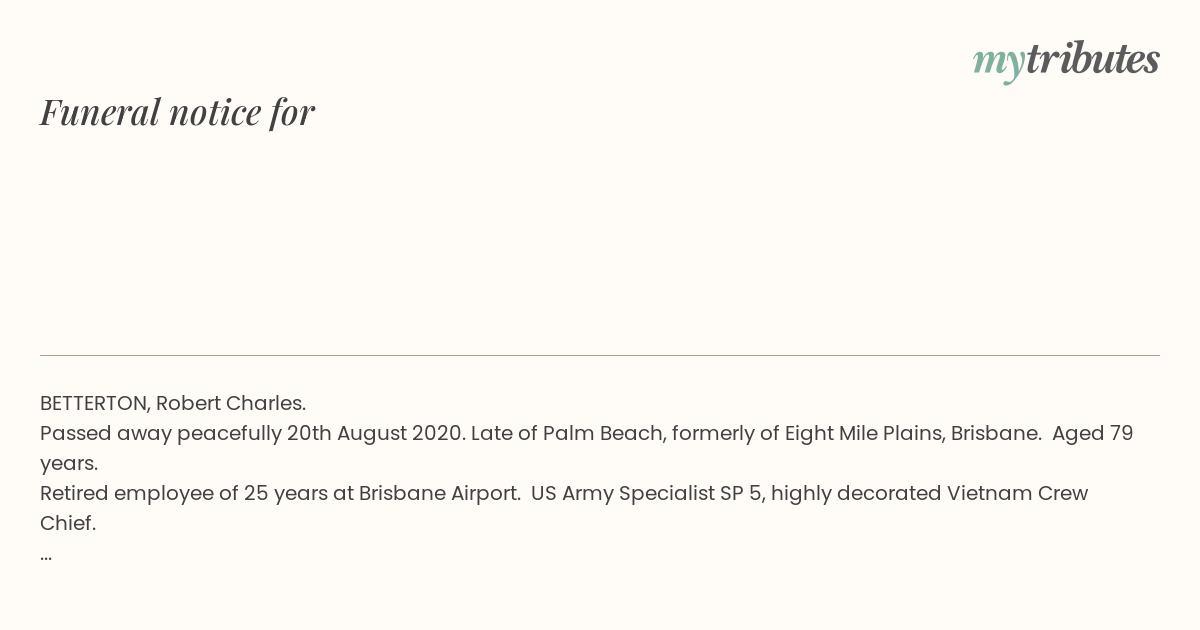
Task: Click the words 'Brisbane Airport'
Action: (439, 493)
